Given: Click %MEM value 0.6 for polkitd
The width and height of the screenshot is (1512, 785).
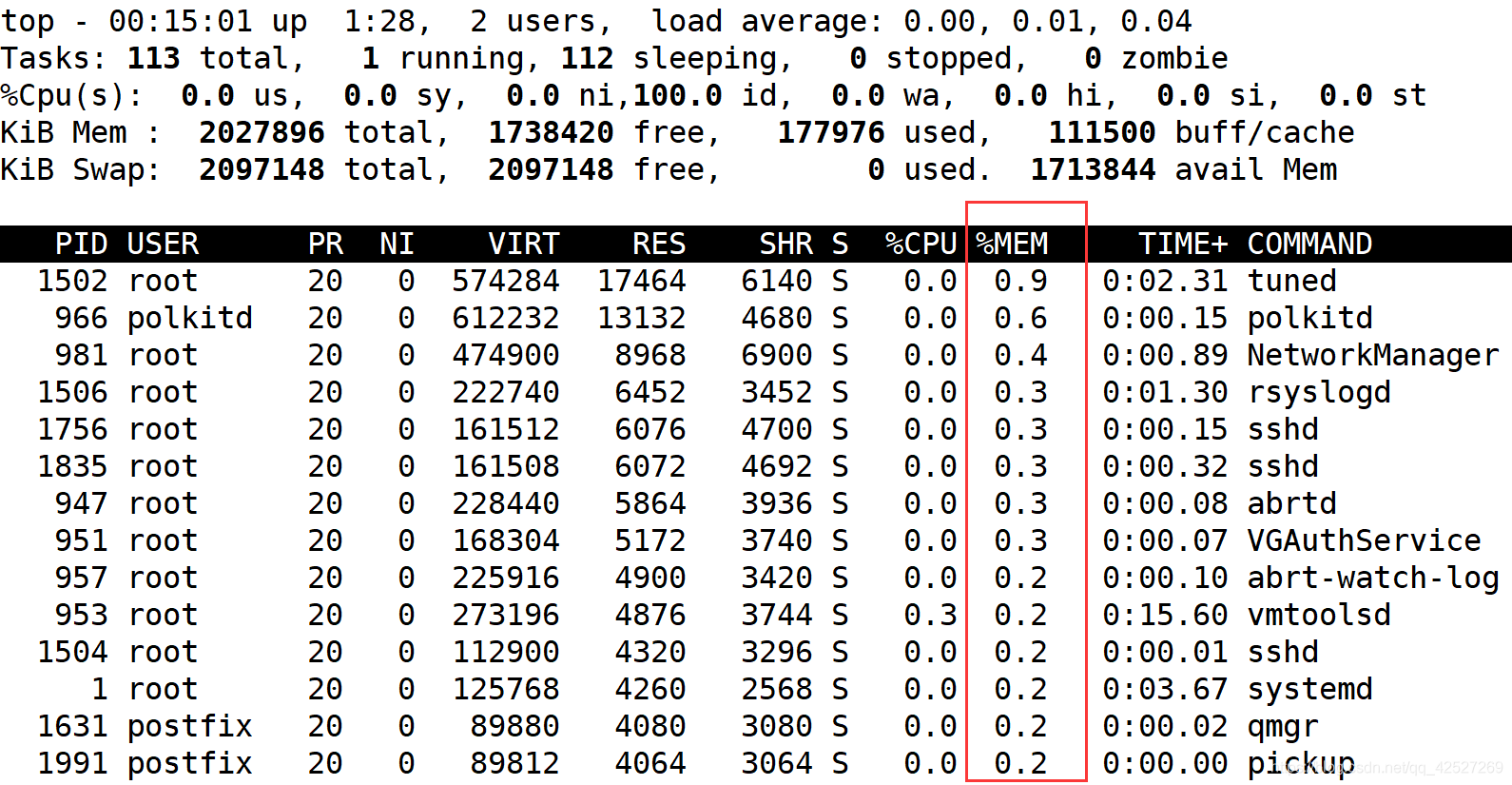Looking at the screenshot, I should 1021,319.
